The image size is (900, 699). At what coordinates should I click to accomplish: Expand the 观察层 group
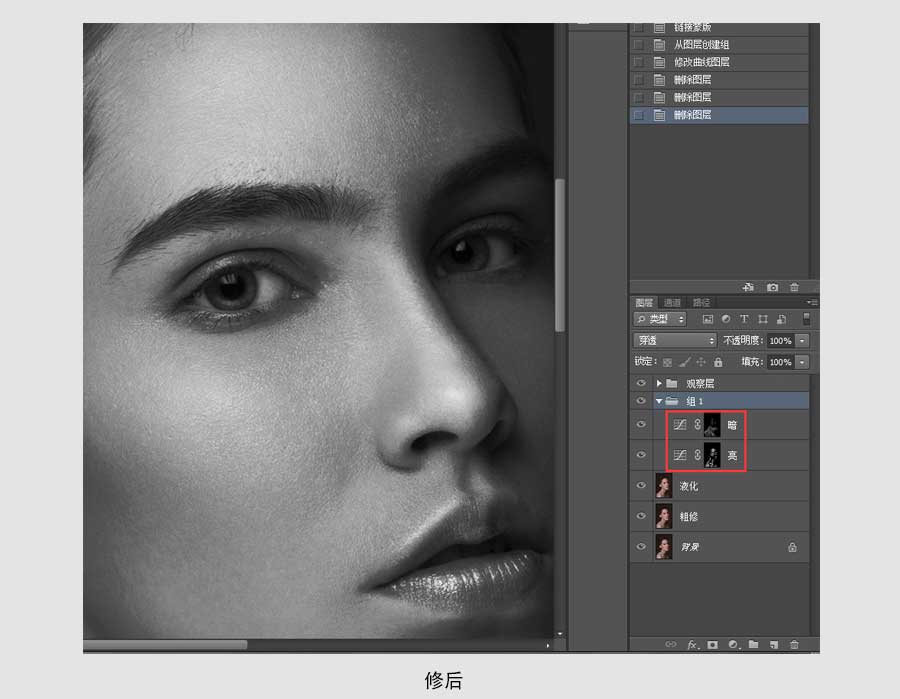click(659, 383)
